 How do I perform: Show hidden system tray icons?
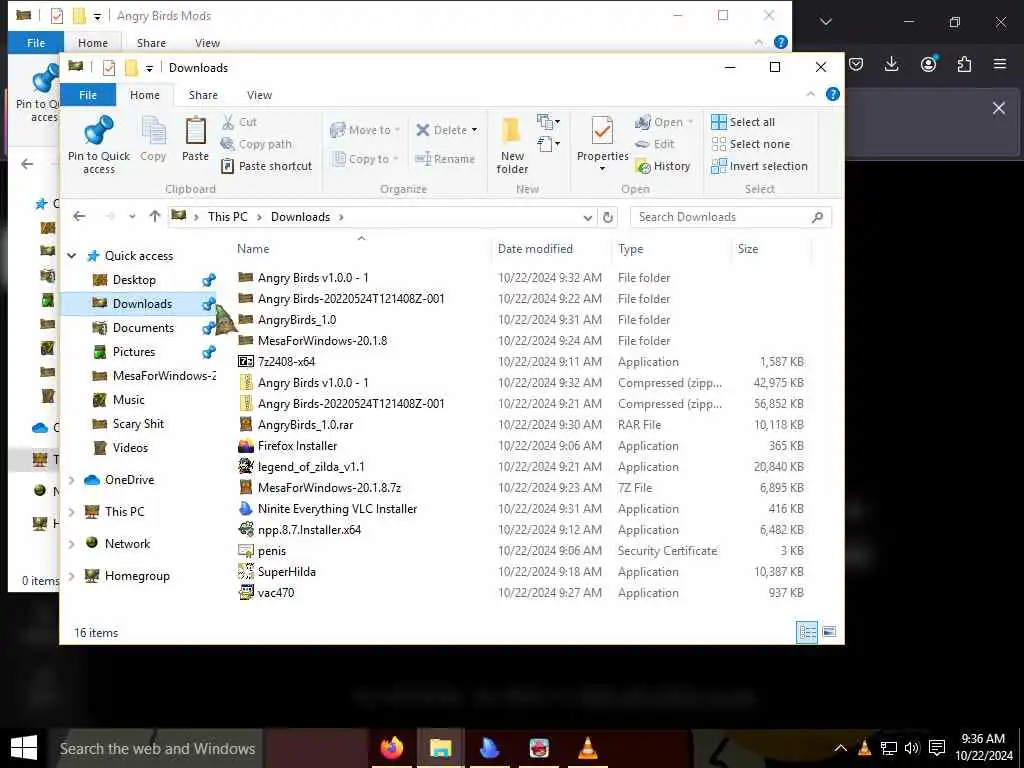[840, 748]
